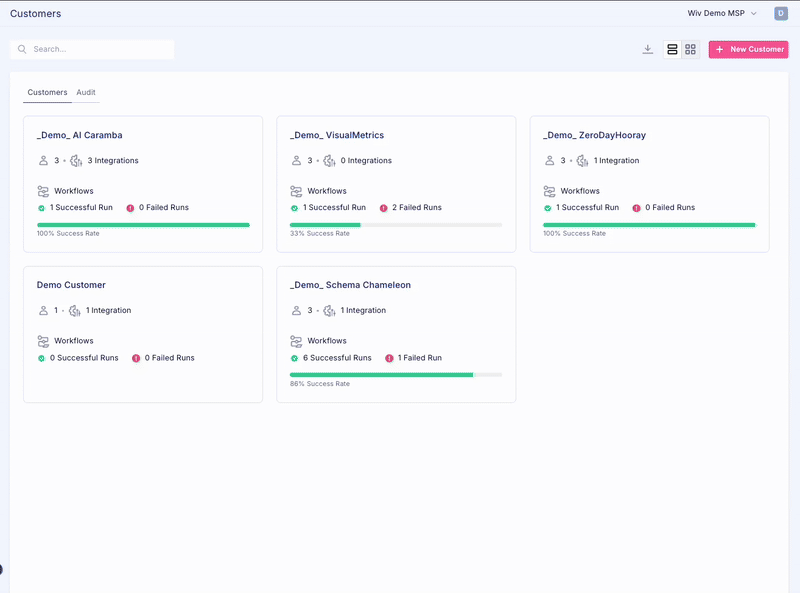Click failed runs icon in VisualMetrics card

(x=383, y=208)
